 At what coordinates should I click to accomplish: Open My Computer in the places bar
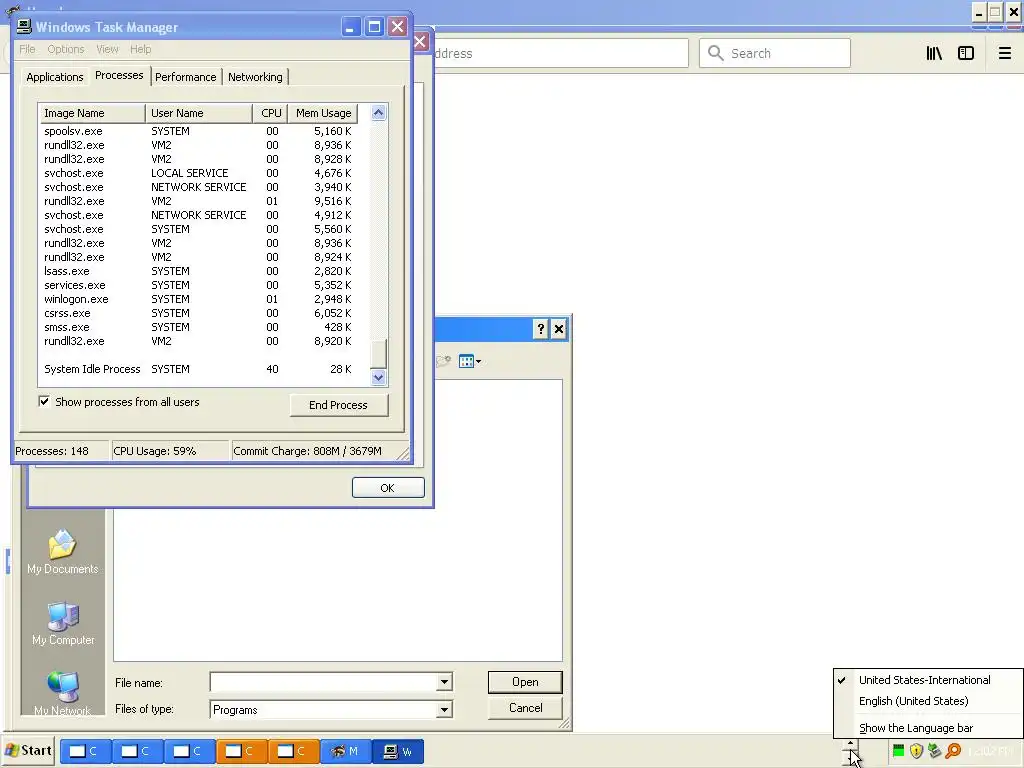coord(63,624)
